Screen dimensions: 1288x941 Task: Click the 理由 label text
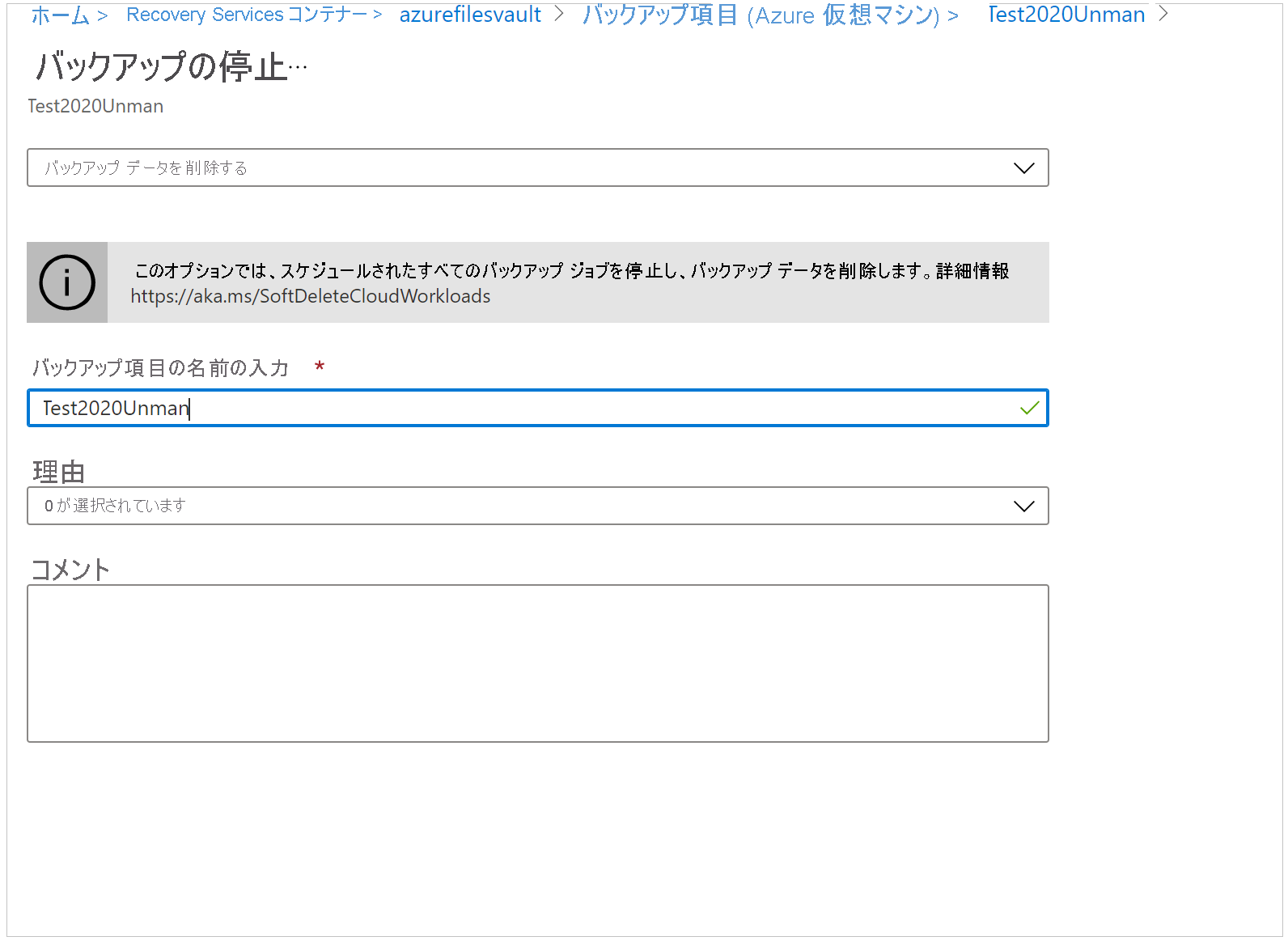click(58, 472)
